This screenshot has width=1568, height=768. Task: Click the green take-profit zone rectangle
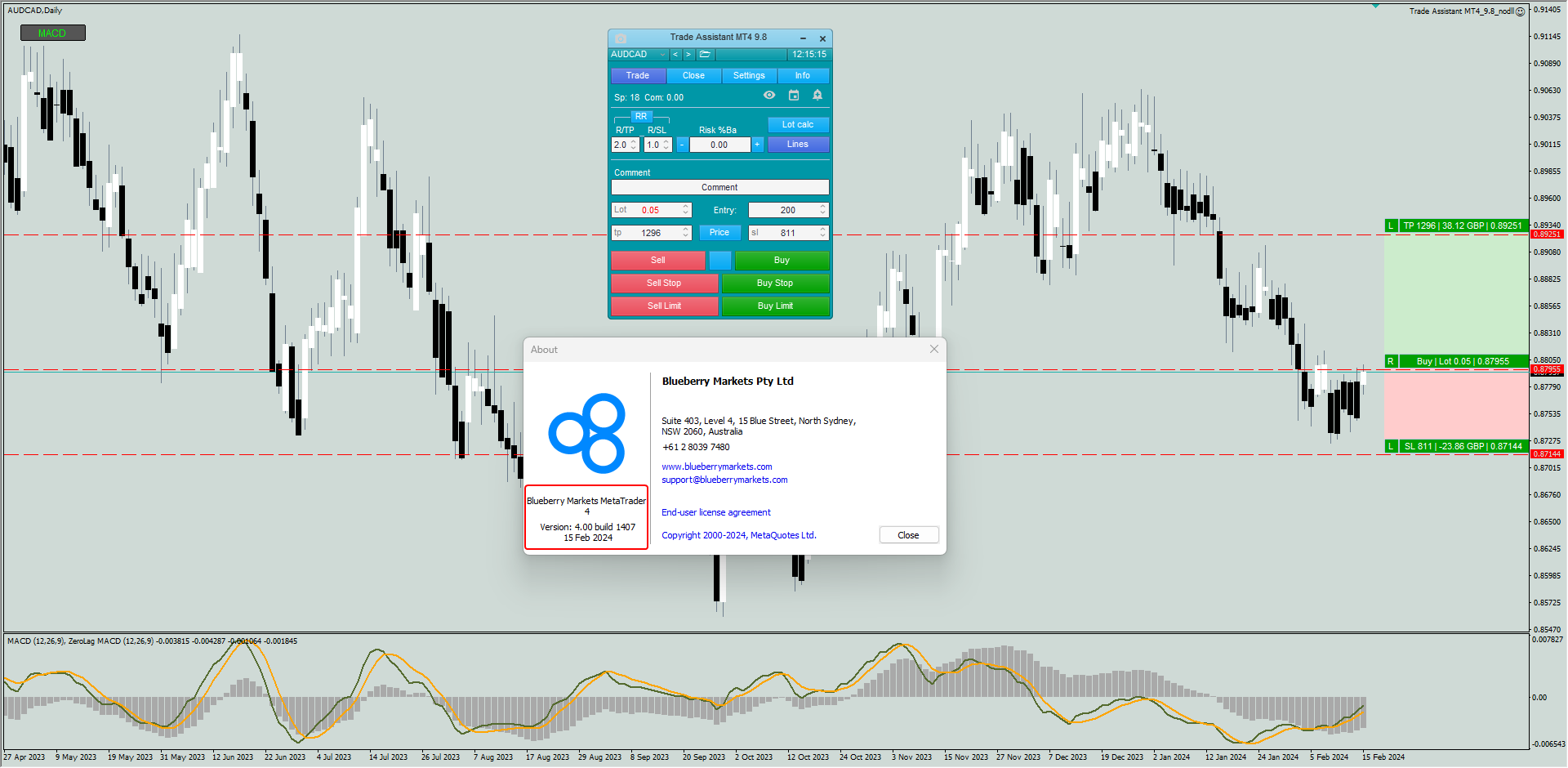tap(1456, 294)
